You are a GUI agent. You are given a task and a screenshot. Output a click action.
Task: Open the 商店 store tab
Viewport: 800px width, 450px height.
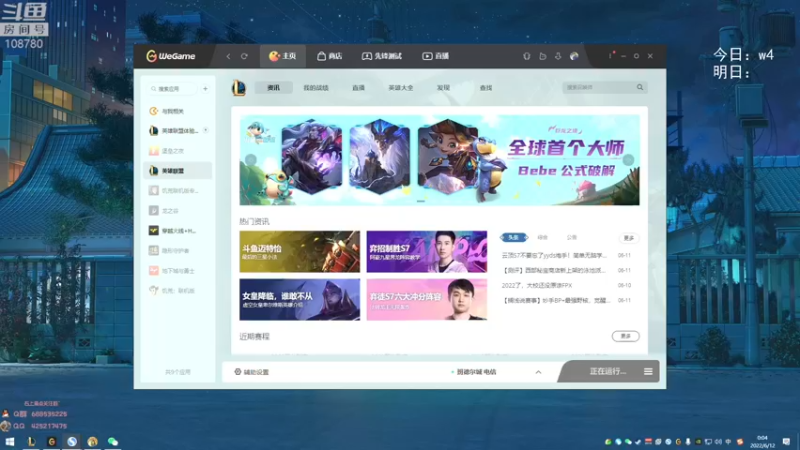(x=330, y=56)
